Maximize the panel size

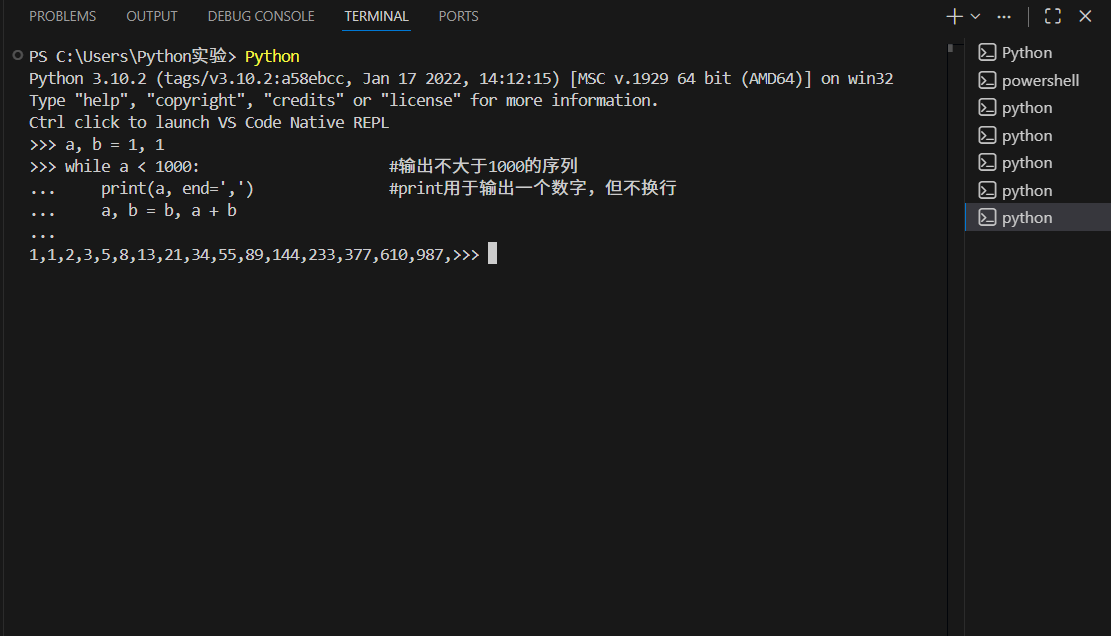pos(1053,16)
